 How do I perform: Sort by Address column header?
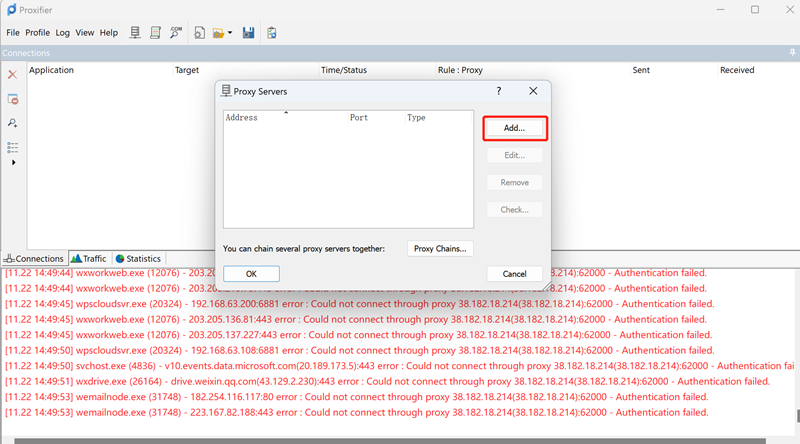pyautogui.click(x=286, y=117)
